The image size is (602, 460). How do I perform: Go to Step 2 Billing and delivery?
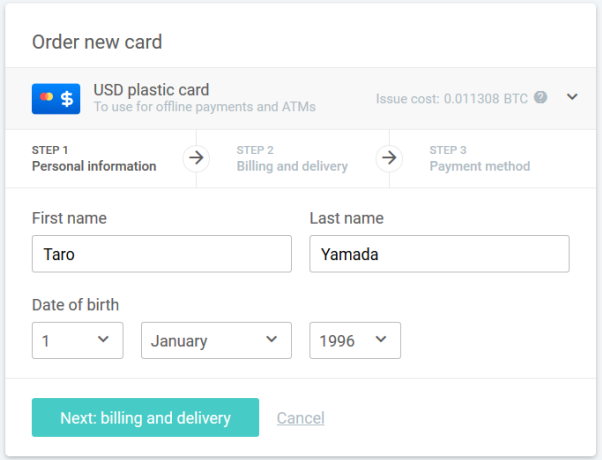[292, 159]
